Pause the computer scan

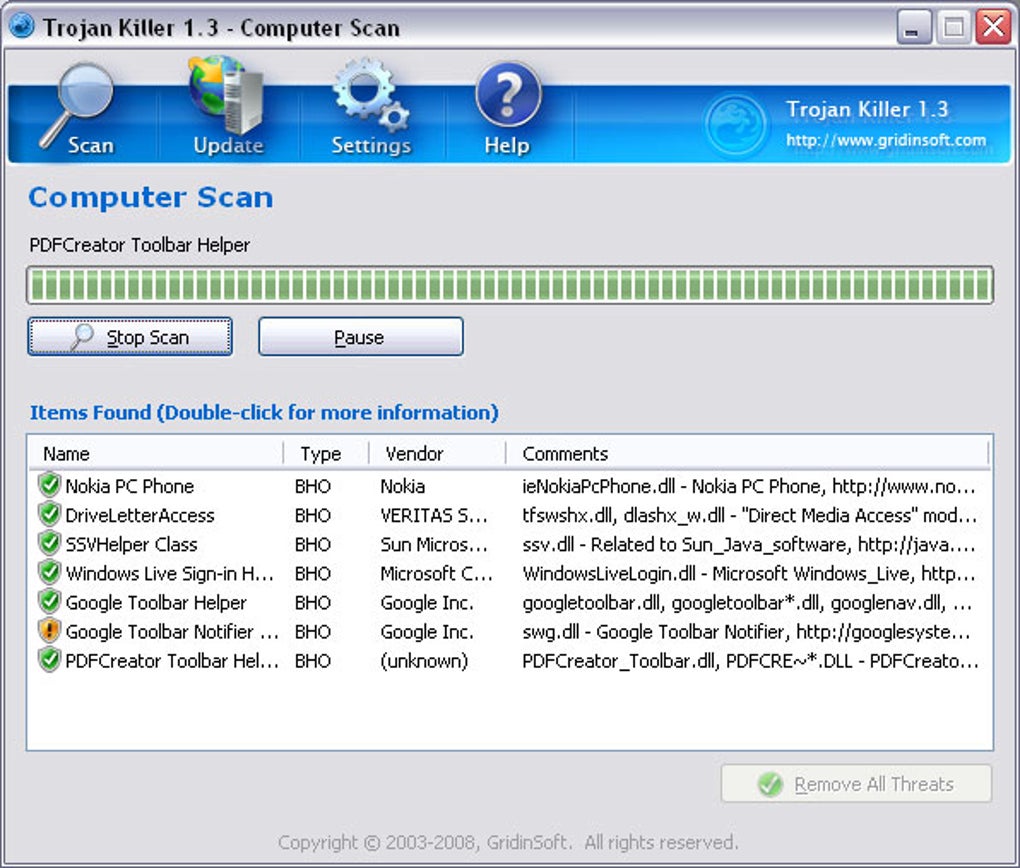361,336
